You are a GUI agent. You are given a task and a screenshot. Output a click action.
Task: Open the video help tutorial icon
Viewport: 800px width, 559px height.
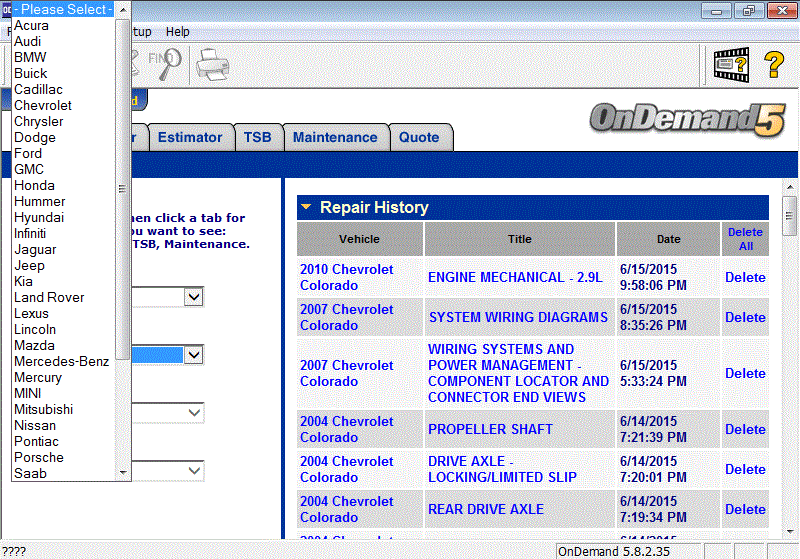tap(730, 66)
